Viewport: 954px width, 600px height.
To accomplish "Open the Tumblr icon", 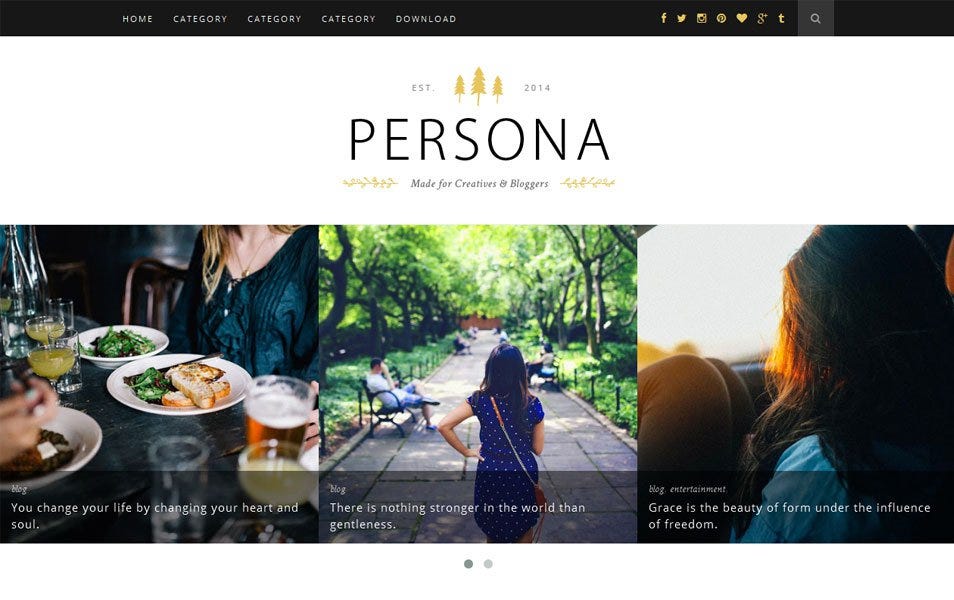I will tap(781, 18).
